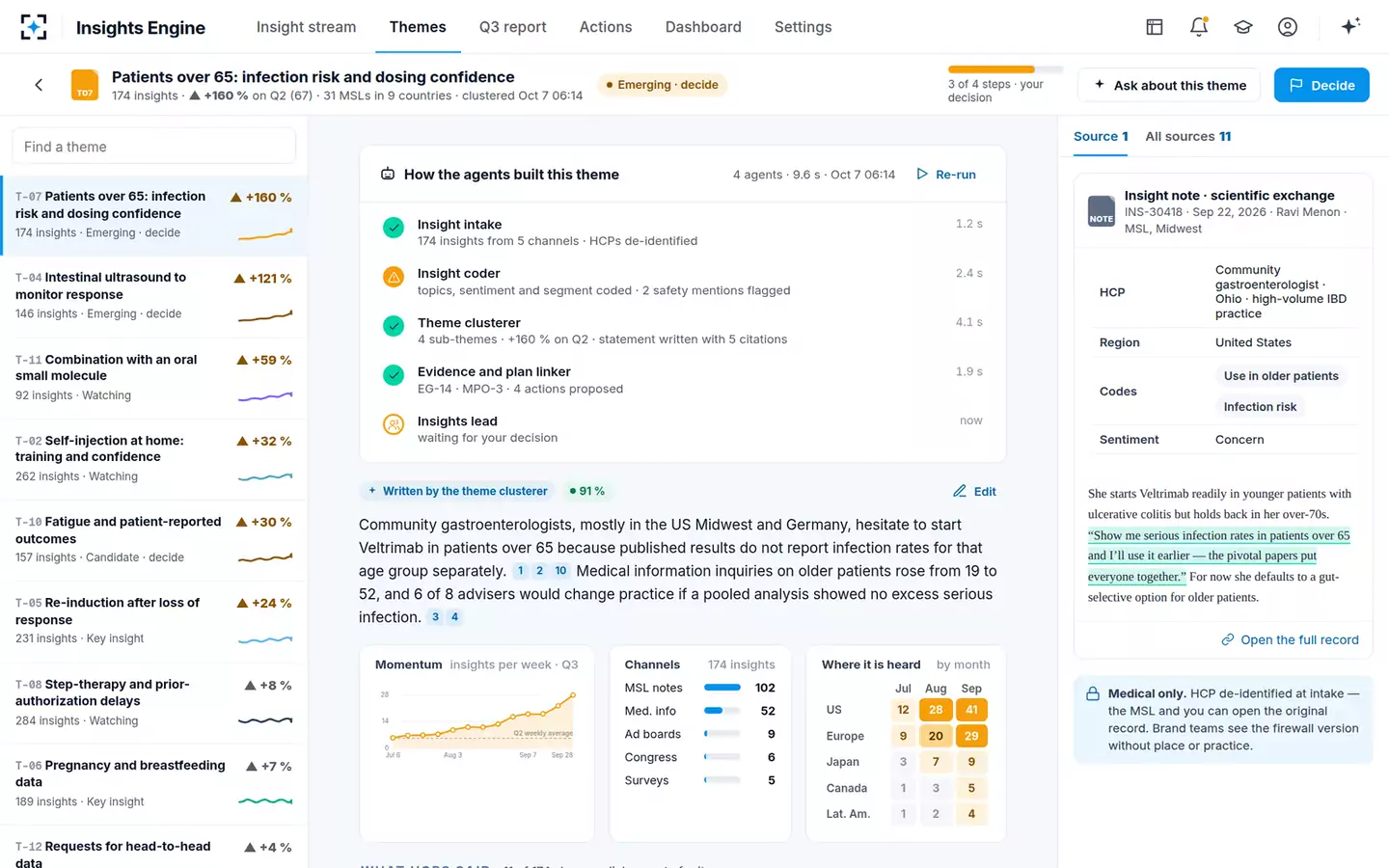This screenshot has width=1389, height=868.
Task: Select theme T-10 Fatigue and patient-reported outcomes
Action: pos(153,540)
